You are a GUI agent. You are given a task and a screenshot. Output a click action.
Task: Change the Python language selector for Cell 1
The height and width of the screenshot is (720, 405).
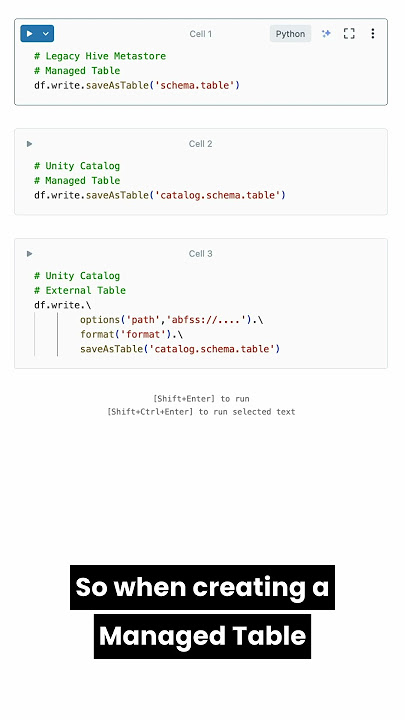(x=290, y=34)
